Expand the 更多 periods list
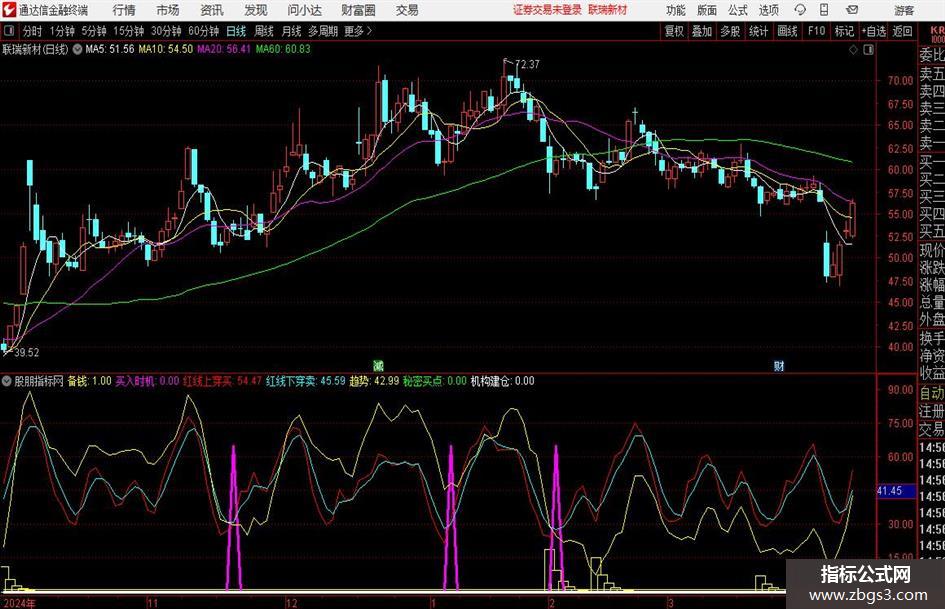Screen dimensions: 945x609 (x=359, y=31)
